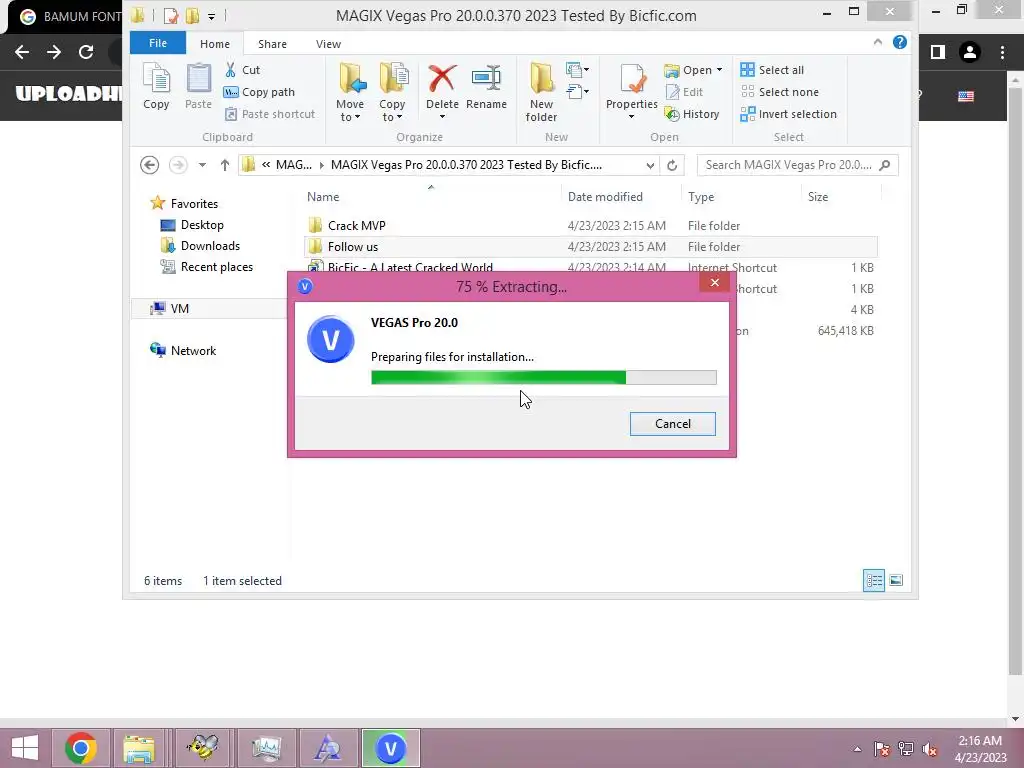Switch to the View ribbon tab
This screenshot has height=768, width=1024.
[x=328, y=44]
